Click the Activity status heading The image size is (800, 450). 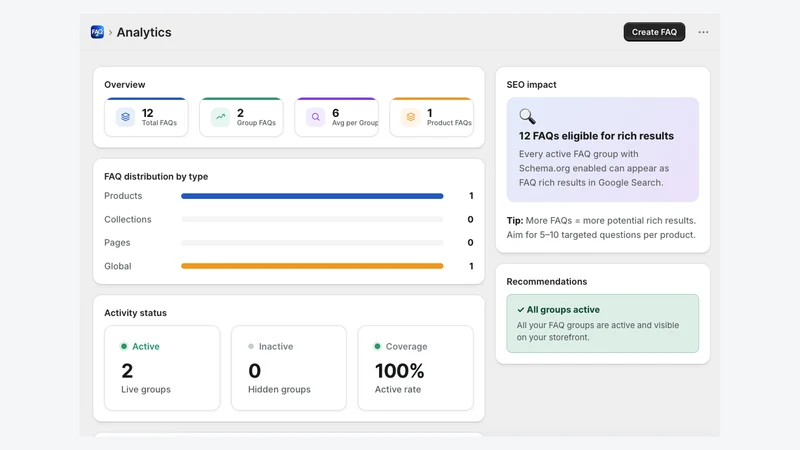[x=135, y=313]
